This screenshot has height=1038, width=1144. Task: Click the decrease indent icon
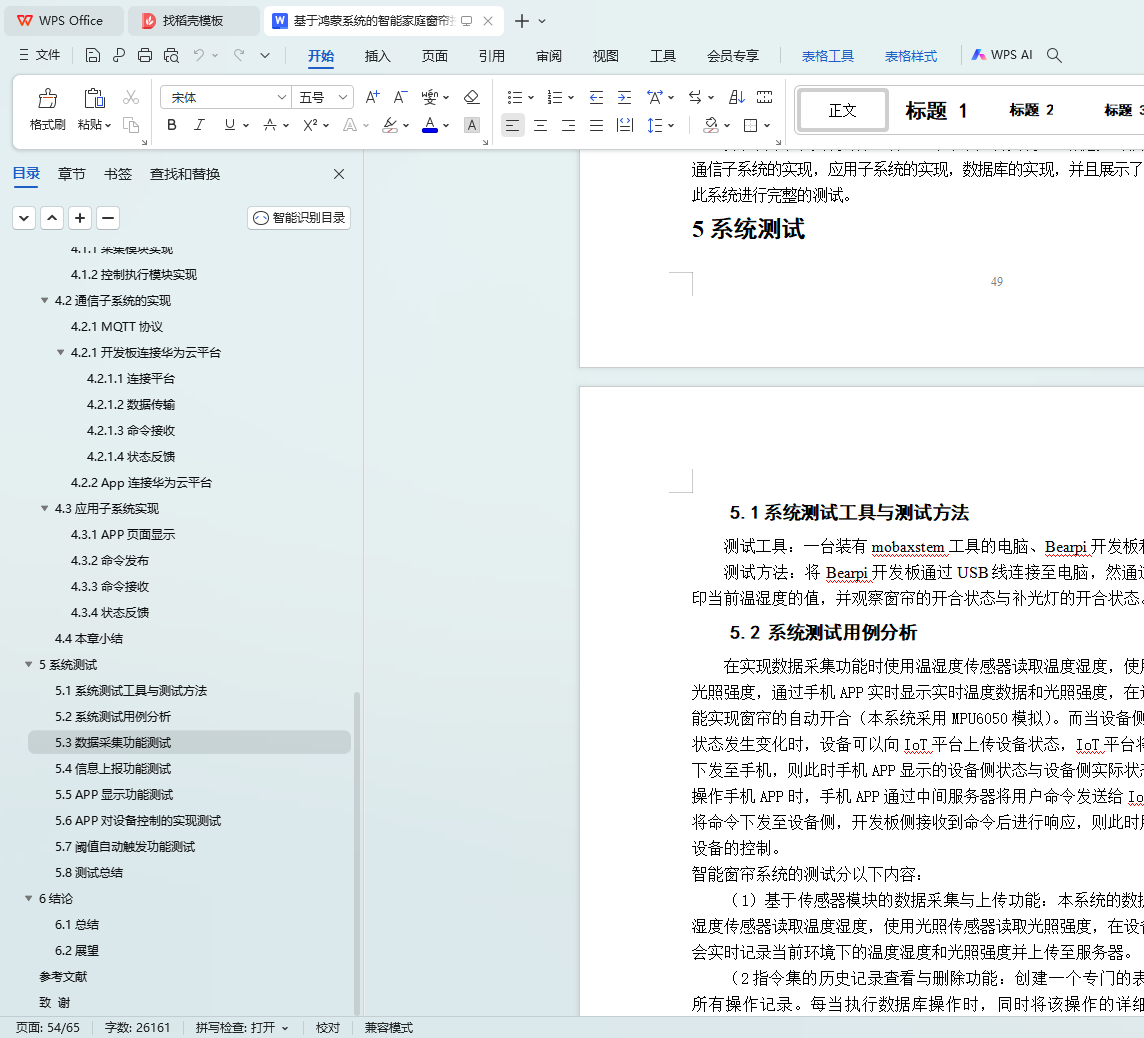(x=596, y=97)
